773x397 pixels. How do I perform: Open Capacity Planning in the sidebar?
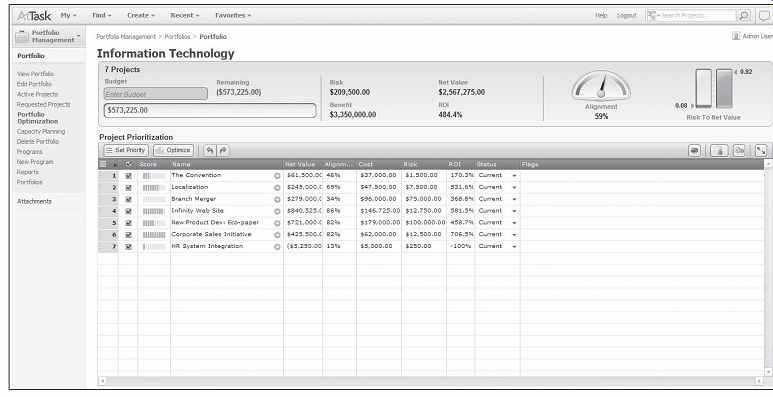[x=41, y=132]
